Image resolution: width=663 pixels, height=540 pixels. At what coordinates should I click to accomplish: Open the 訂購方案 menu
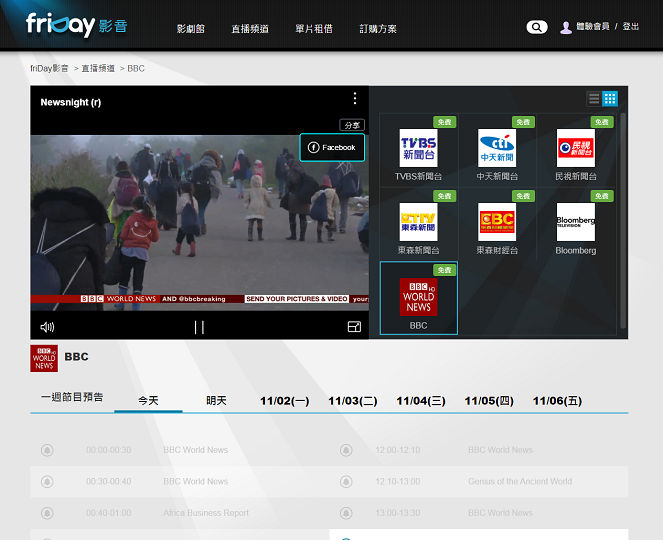[378, 29]
